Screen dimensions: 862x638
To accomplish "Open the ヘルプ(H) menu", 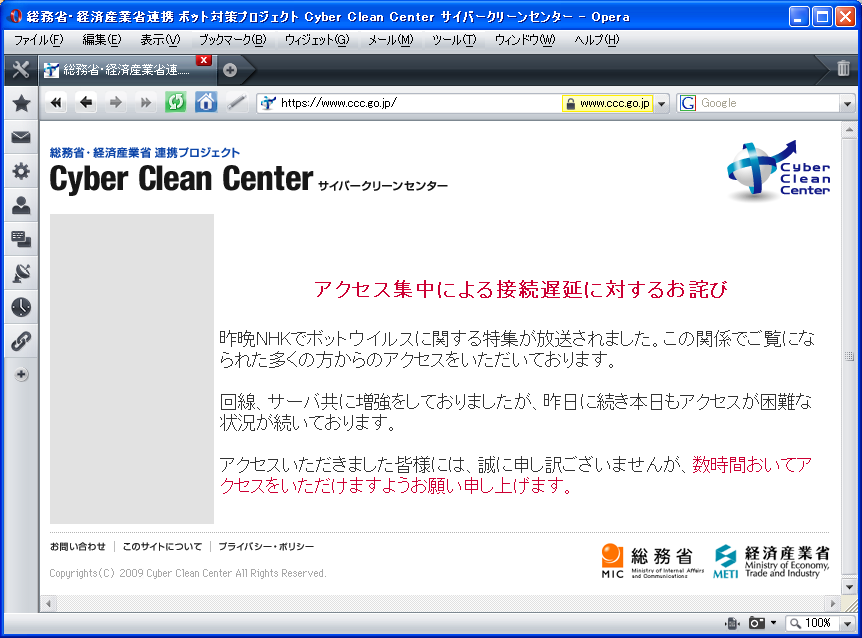I will (596, 40).
